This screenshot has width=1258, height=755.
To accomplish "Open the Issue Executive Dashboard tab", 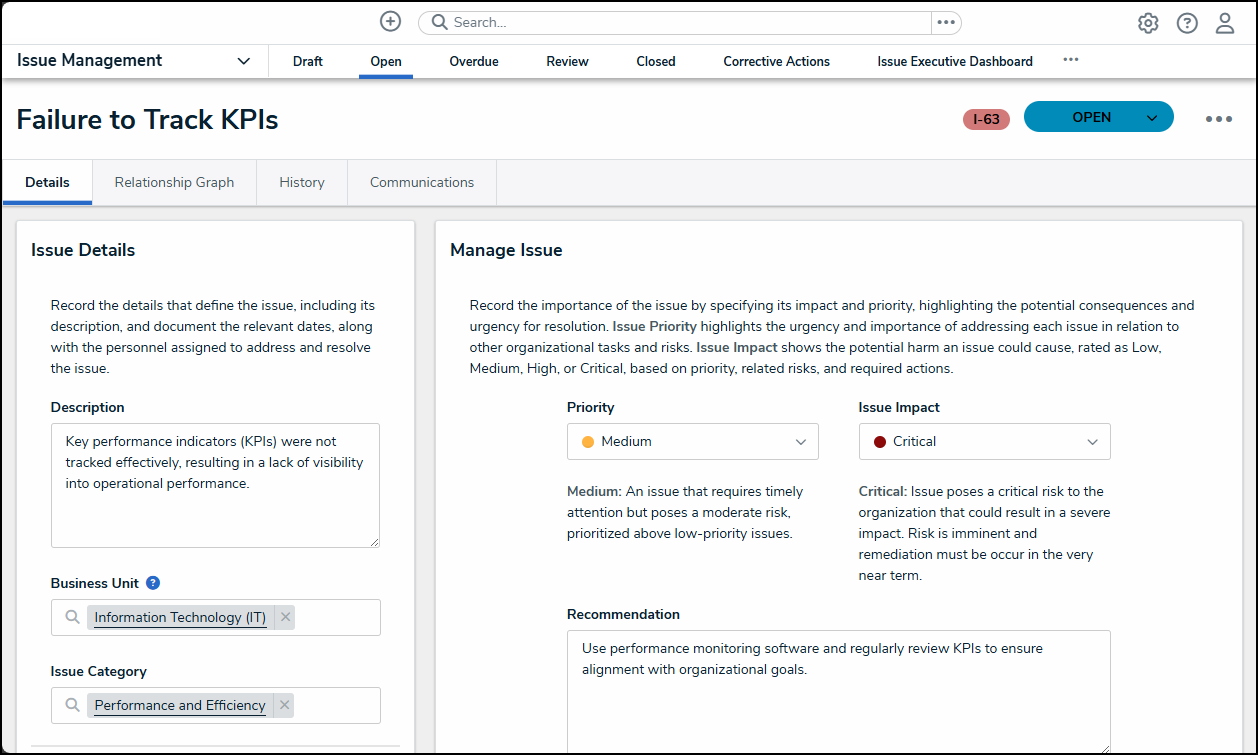I will tap(955, 62).
